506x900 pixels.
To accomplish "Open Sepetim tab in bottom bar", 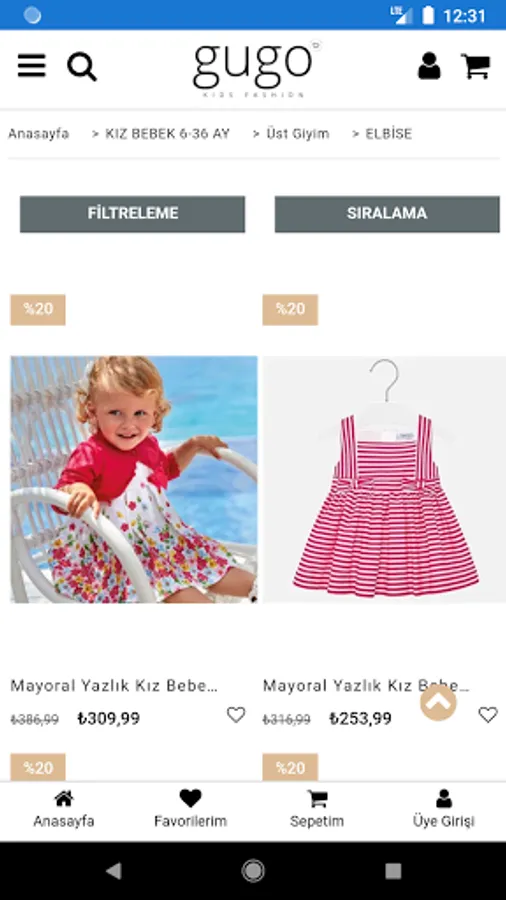I will 317,809.
